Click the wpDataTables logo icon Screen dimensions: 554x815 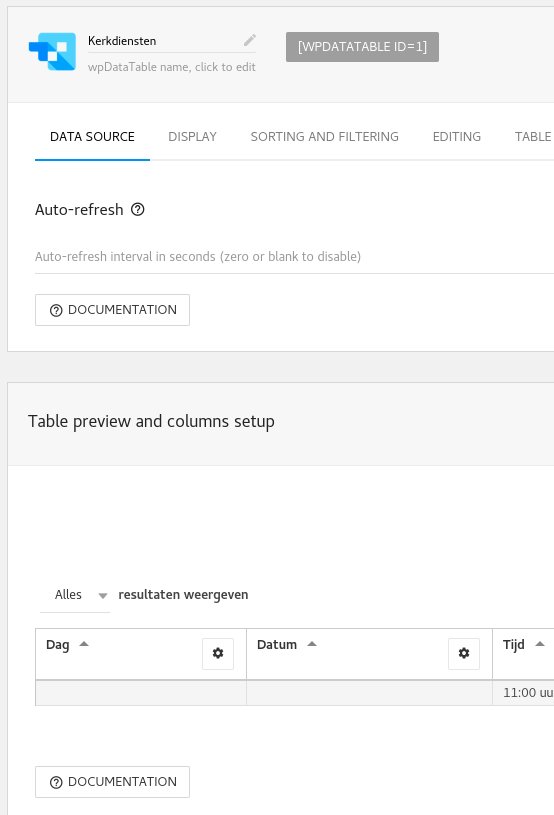click(52, 51)
